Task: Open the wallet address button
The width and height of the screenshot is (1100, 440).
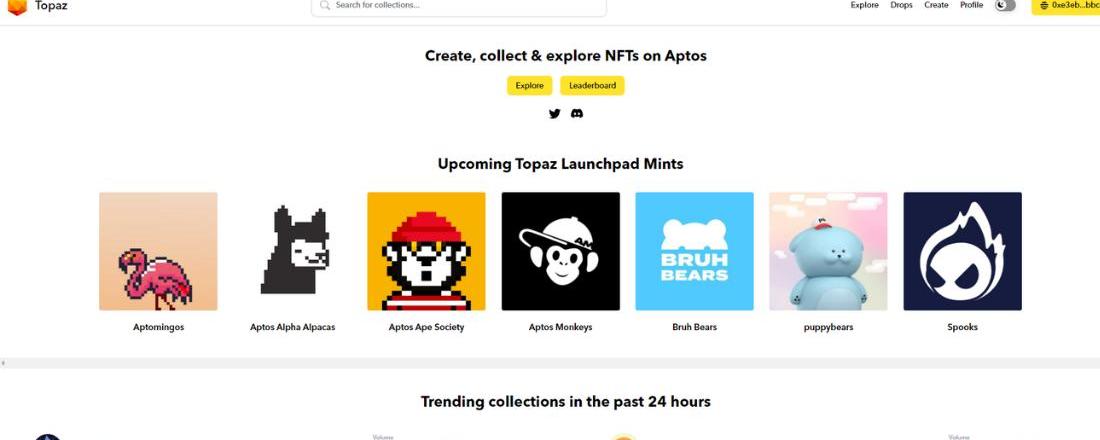Action: tap(1066, 6)
